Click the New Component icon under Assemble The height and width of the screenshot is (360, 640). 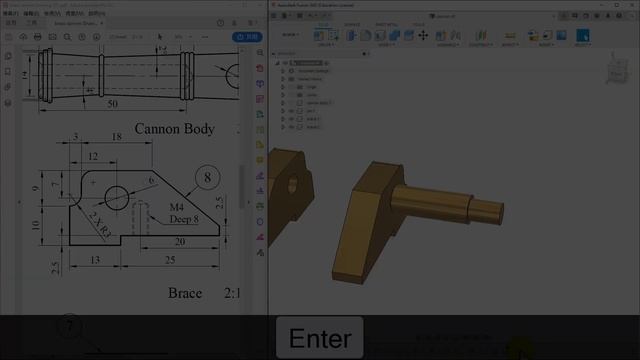(x=440, y=36)
